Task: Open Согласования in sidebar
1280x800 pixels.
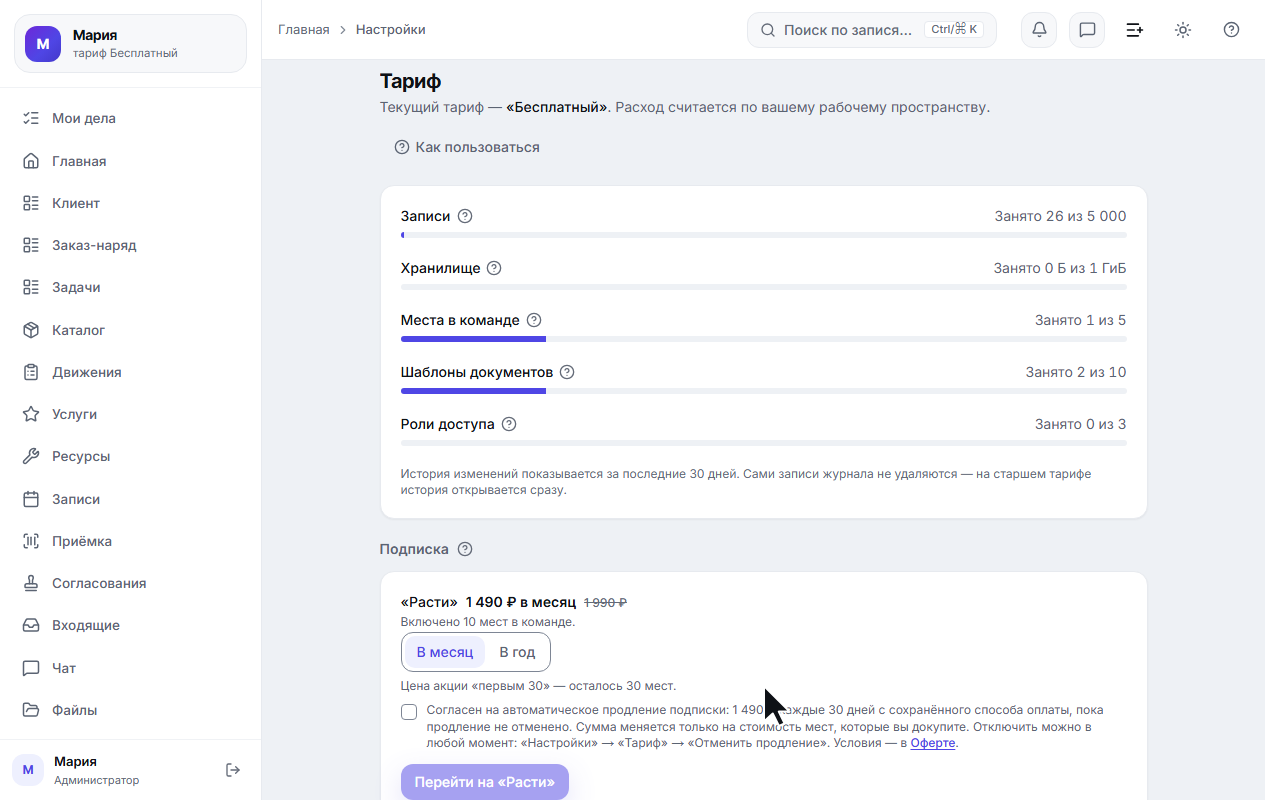Action: [x=130, y=583]
